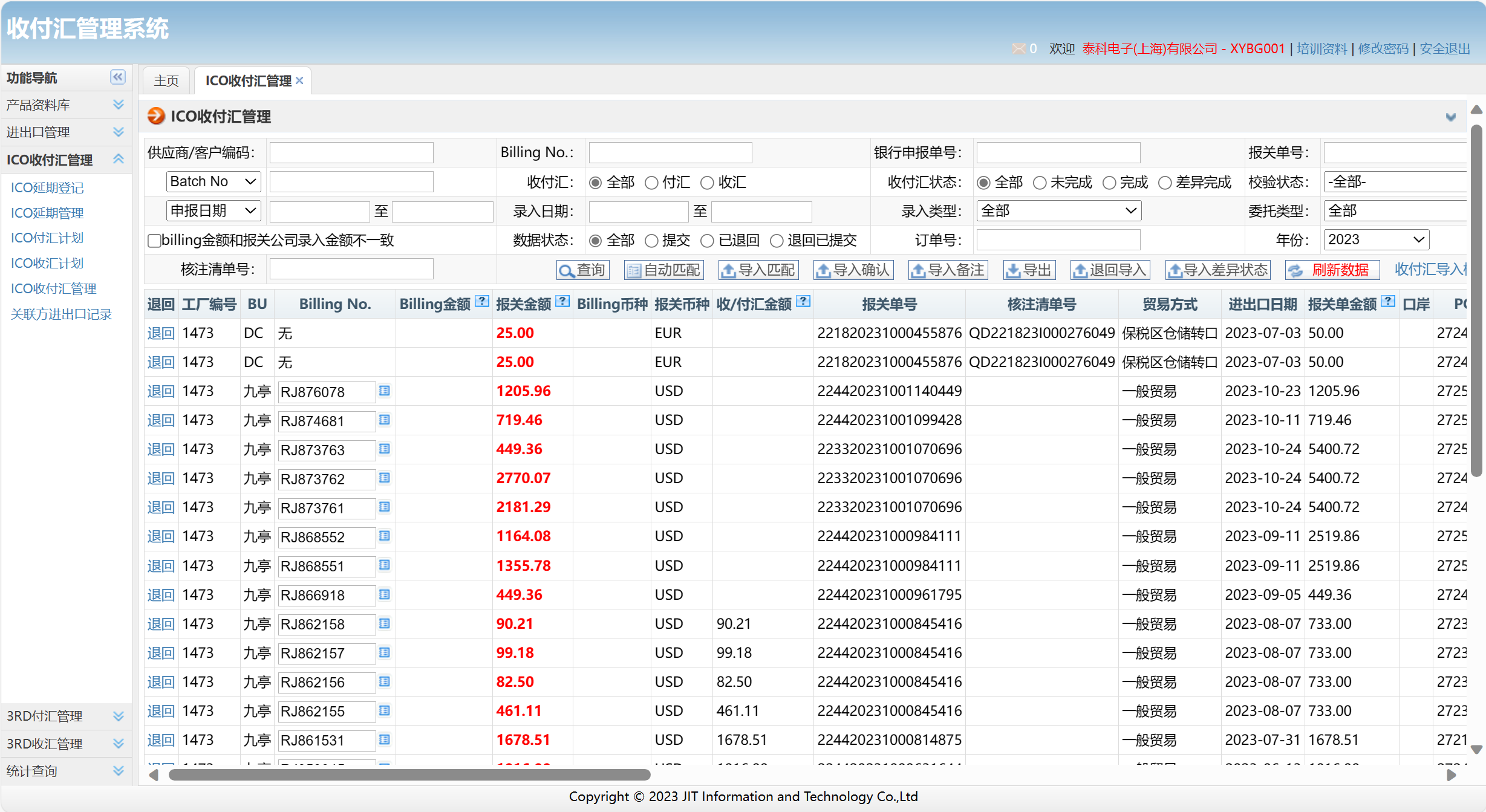
Task: Click help icon beside 收/付汇金额 header
Action: coord(803,301)
